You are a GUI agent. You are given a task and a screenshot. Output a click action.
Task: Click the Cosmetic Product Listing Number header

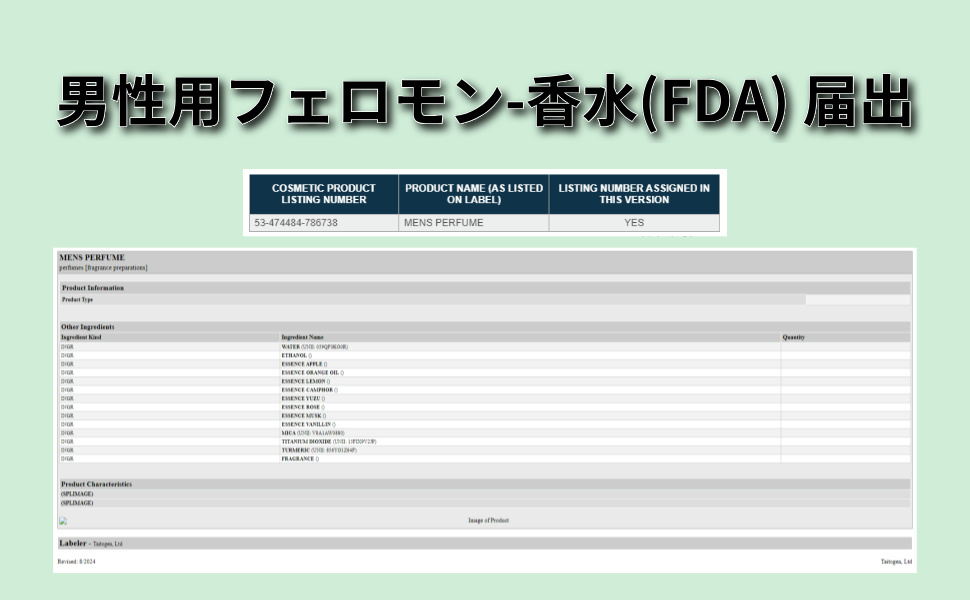(x=323, y=193)
